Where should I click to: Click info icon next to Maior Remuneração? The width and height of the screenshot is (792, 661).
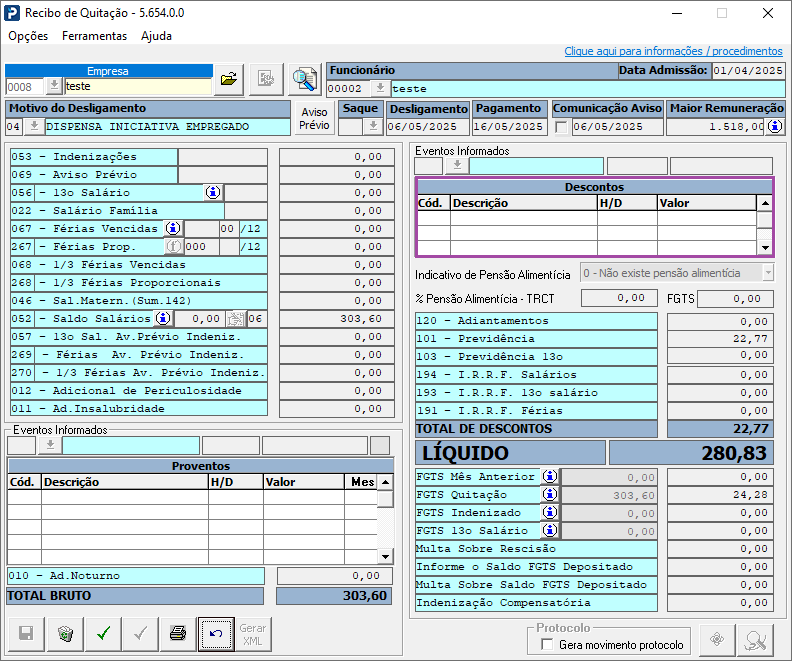tap(775, 126)
